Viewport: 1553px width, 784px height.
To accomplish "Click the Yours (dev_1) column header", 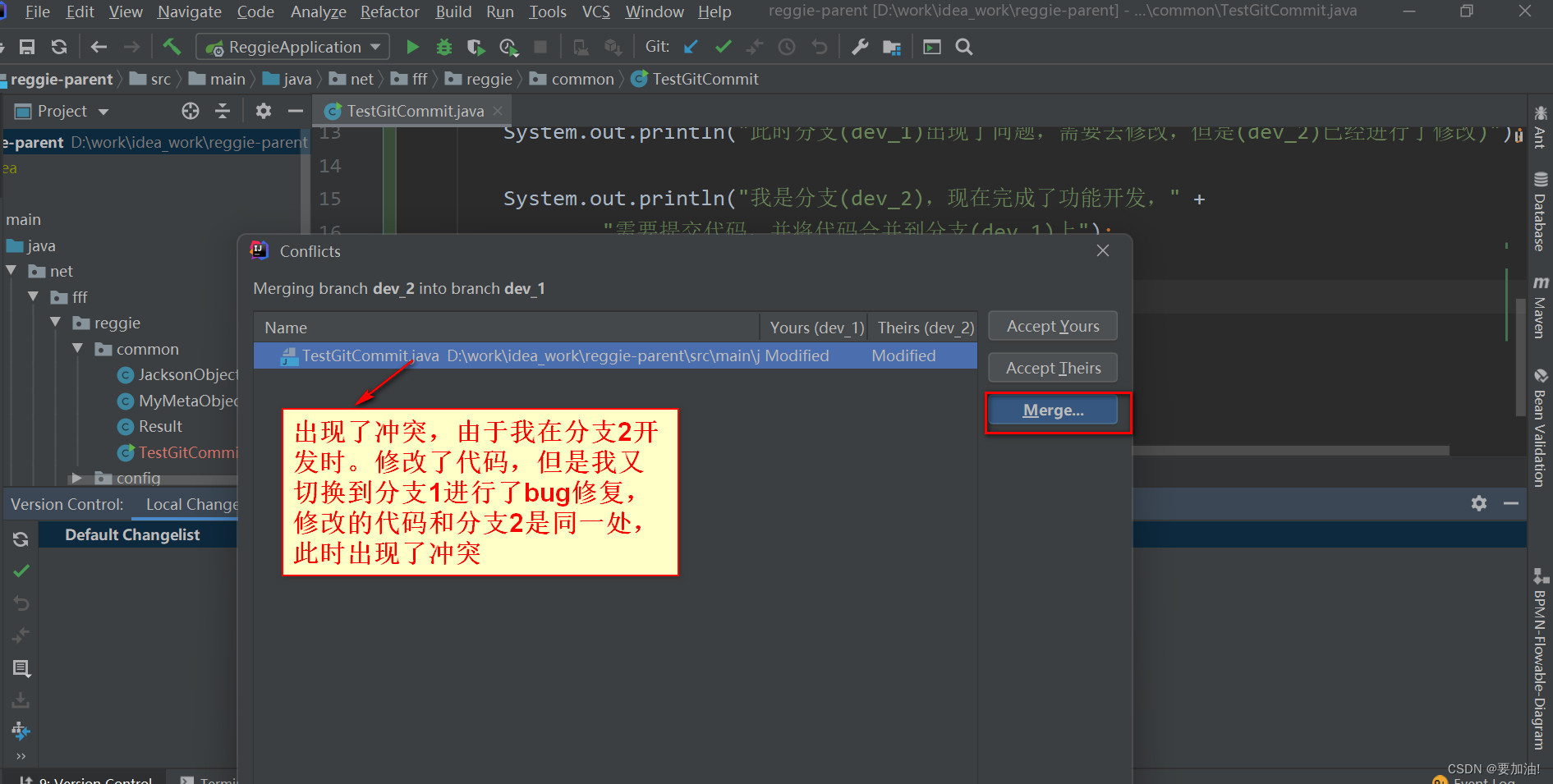I will click(814, 328).
